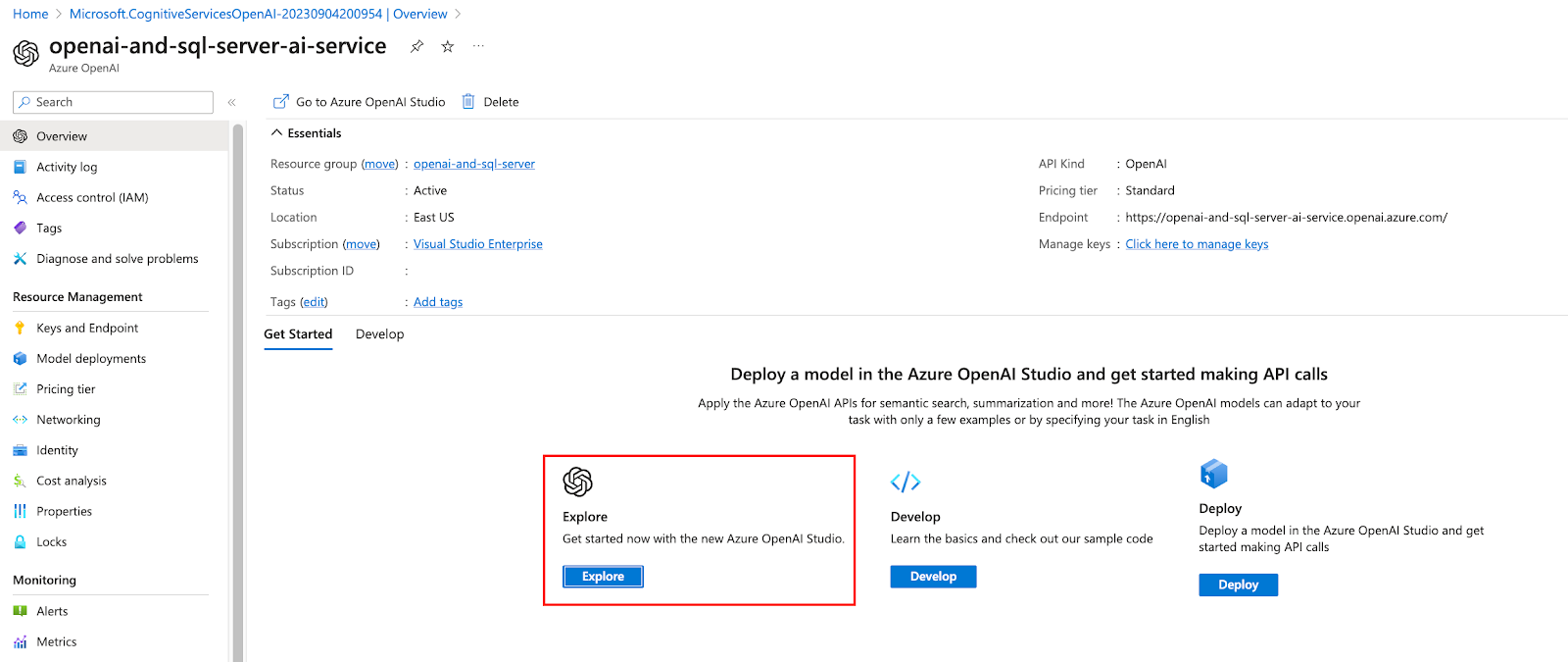Collapse the Essentials section

point(307,133)
